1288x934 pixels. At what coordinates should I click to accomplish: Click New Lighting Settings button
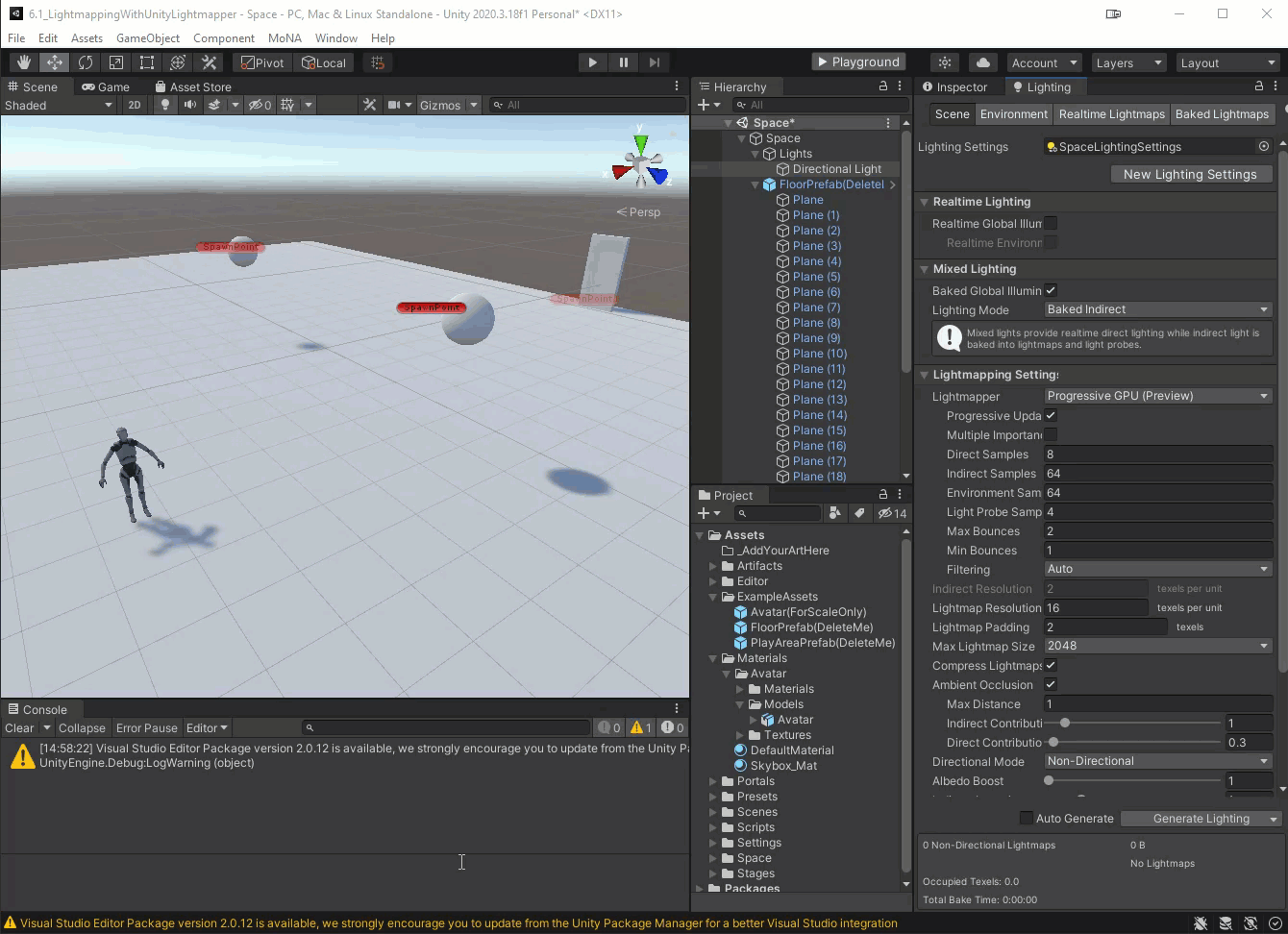coord(1190,174)
